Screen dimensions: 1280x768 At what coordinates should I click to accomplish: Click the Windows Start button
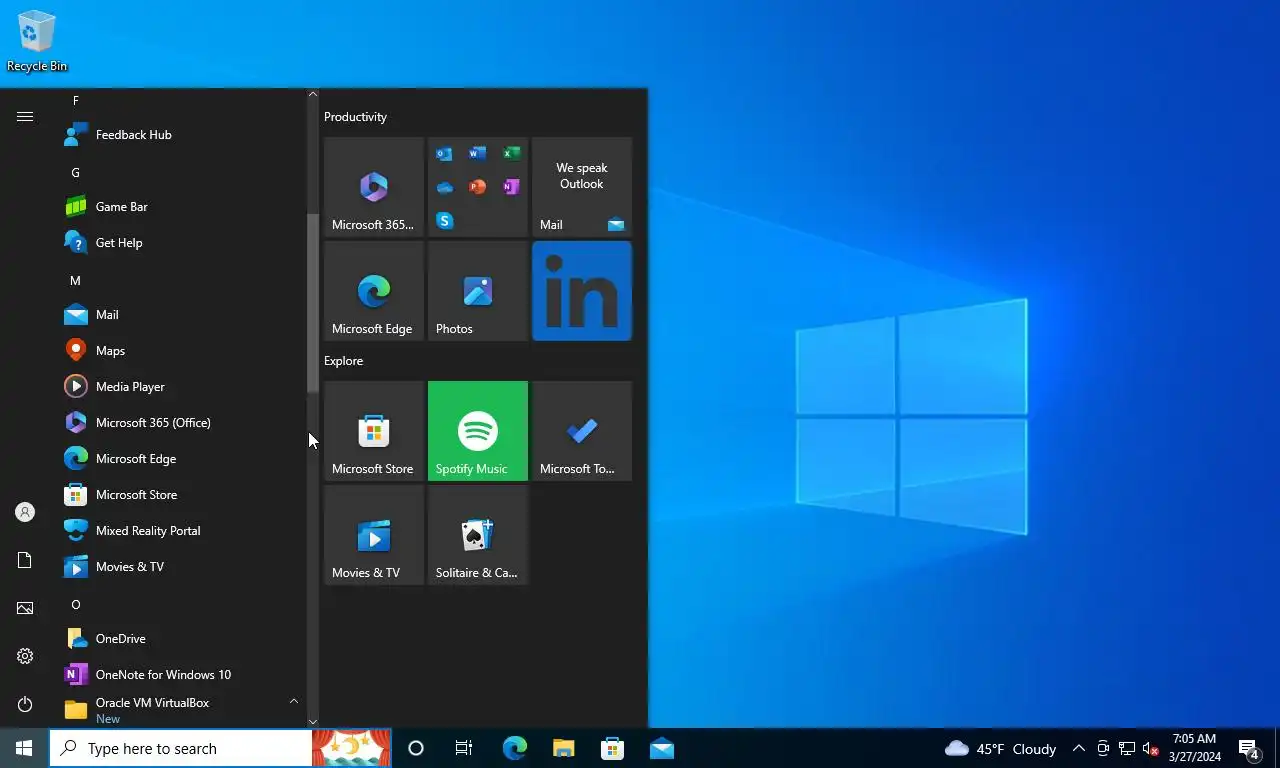(x=24, y=748)
